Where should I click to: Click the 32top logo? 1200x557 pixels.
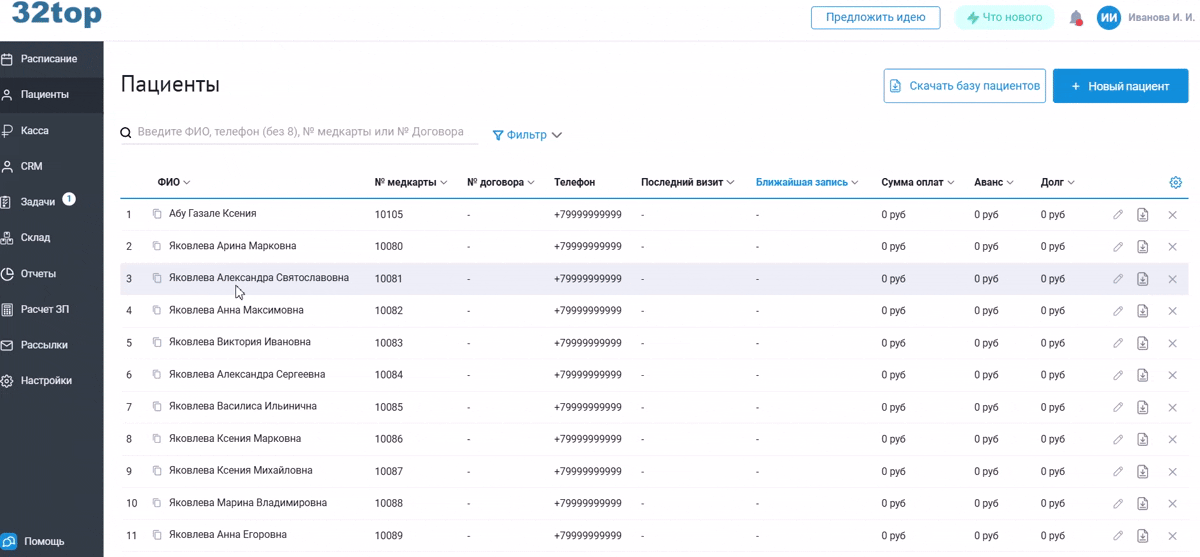[56, 16]
